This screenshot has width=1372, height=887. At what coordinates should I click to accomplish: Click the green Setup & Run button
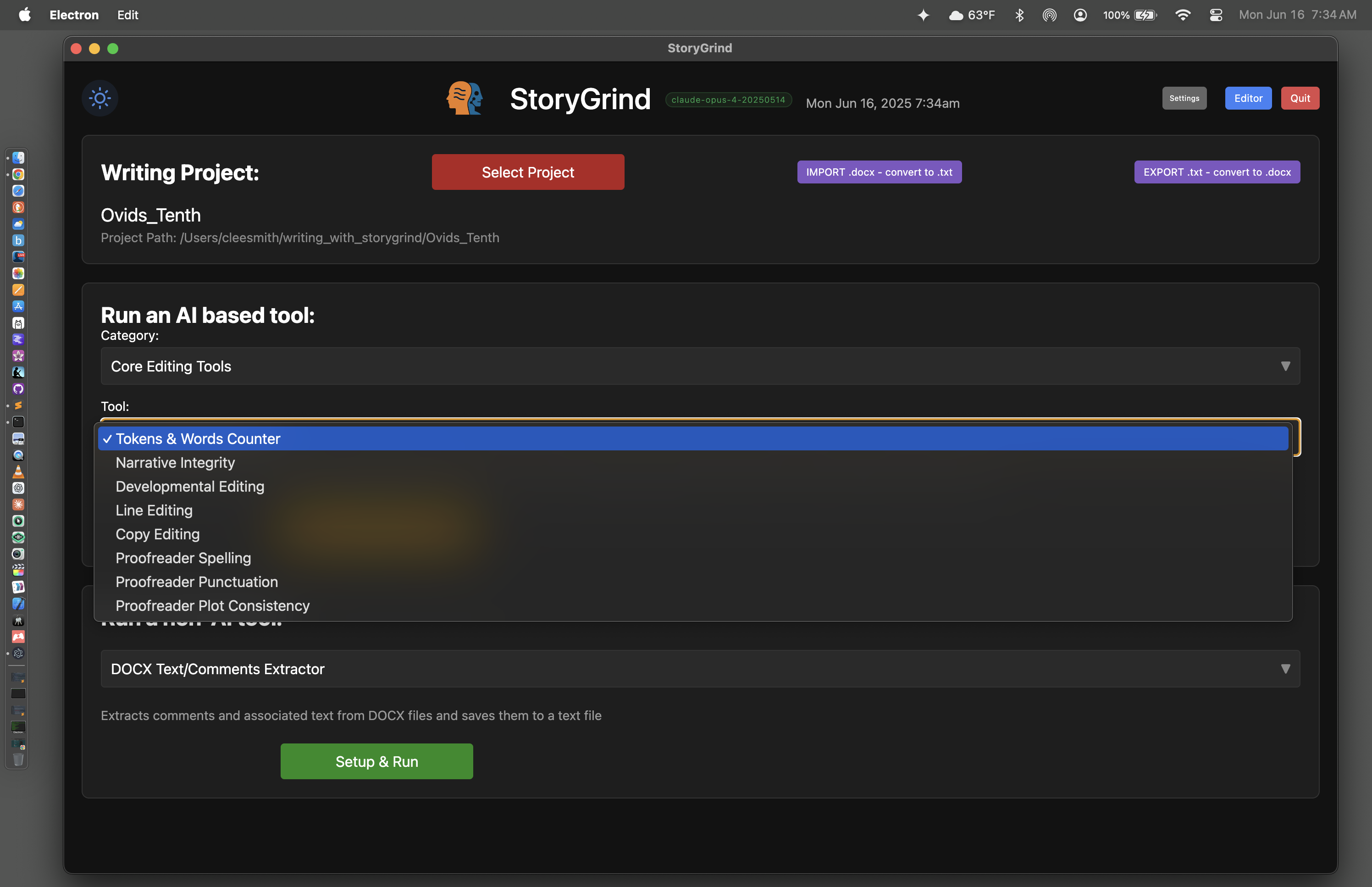pos(376,761)
